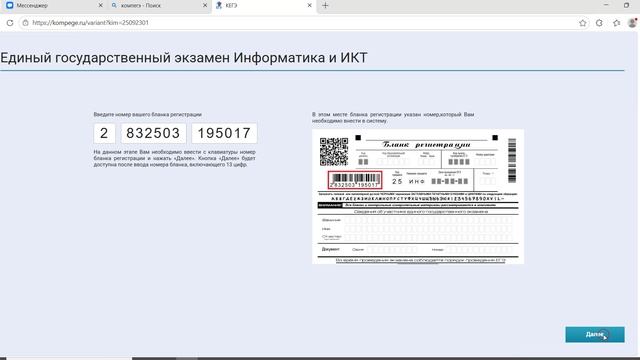Image resolution: width=640 pixels, height=360 pixels.
Task: Click the label Введите номер вашего бланка регистрации
Action: tap(147, 115)
